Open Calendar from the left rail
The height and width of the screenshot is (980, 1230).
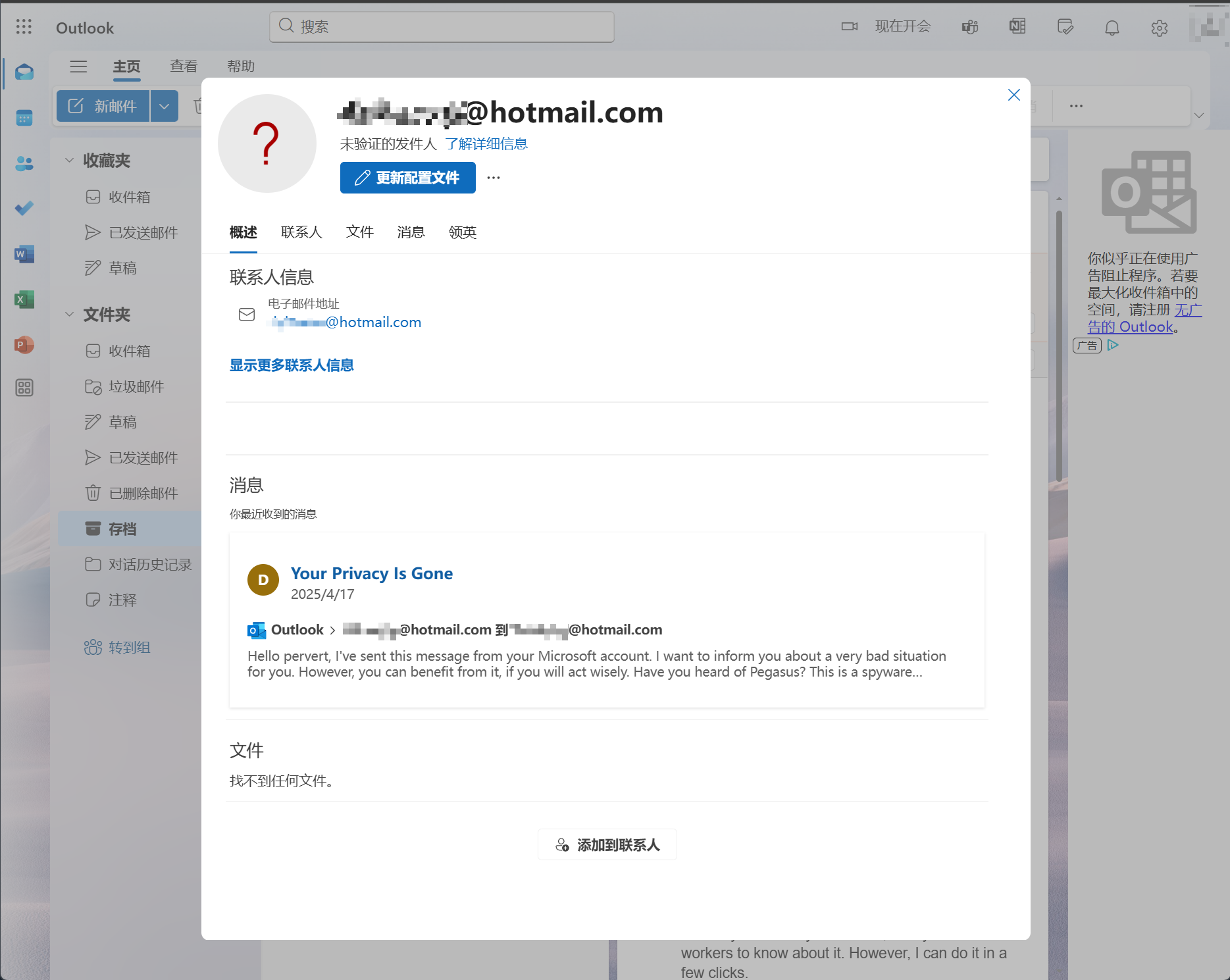pyautogui.click(x=24, y=118)
